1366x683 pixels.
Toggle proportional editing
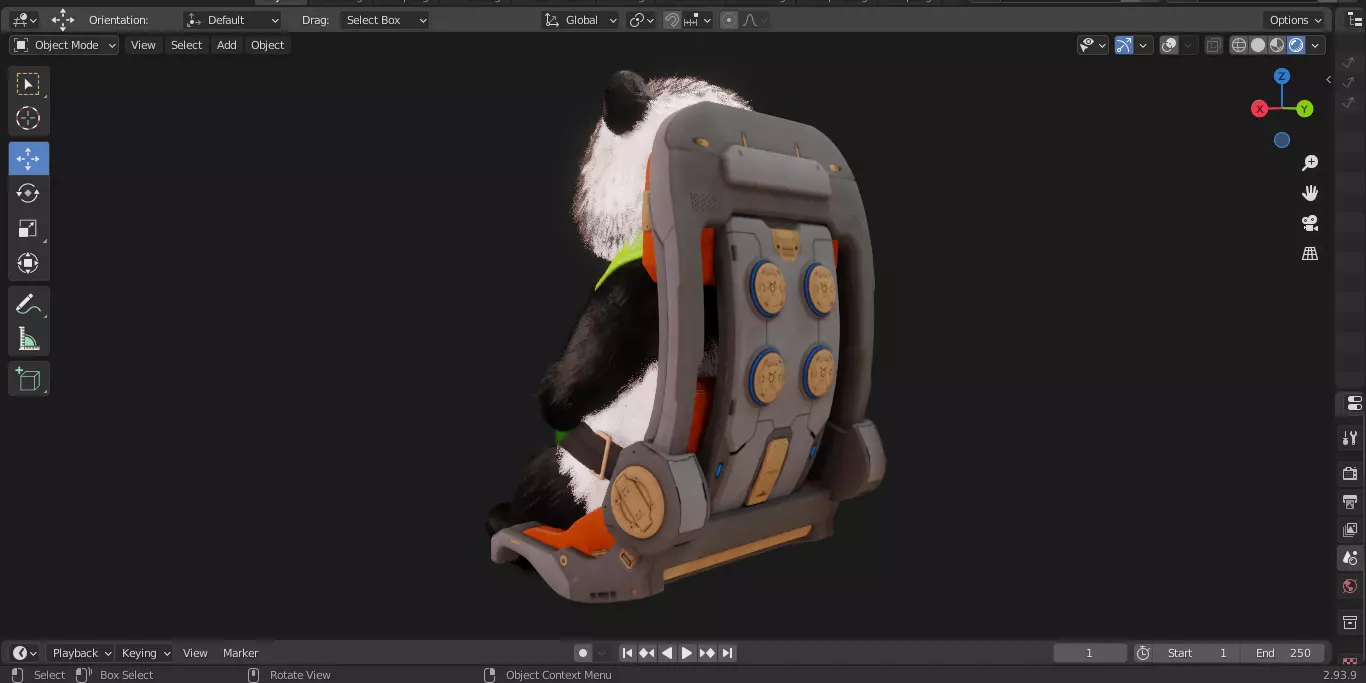point(728,20)
